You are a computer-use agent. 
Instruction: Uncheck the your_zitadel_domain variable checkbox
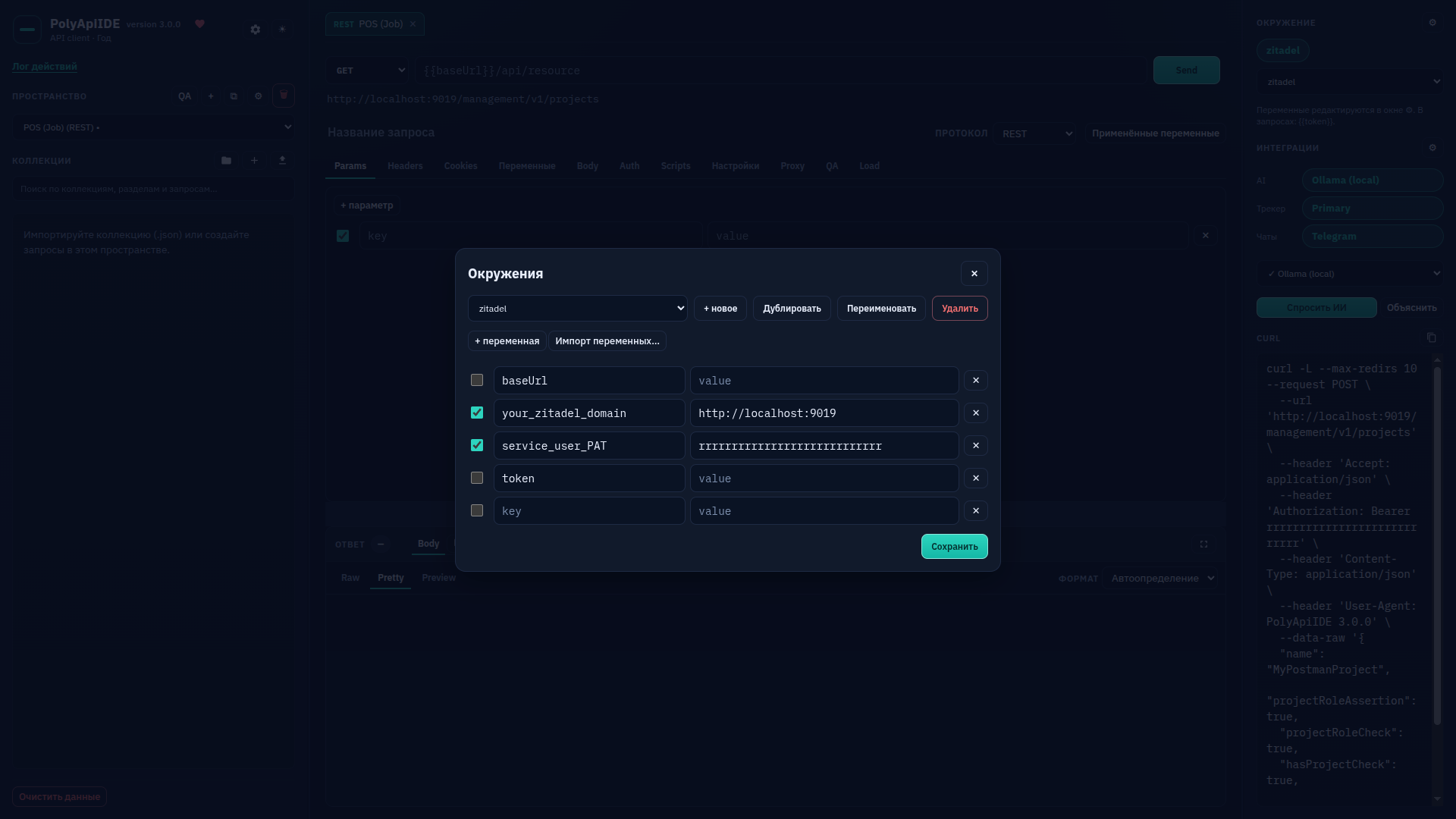(x=477, y=413)
